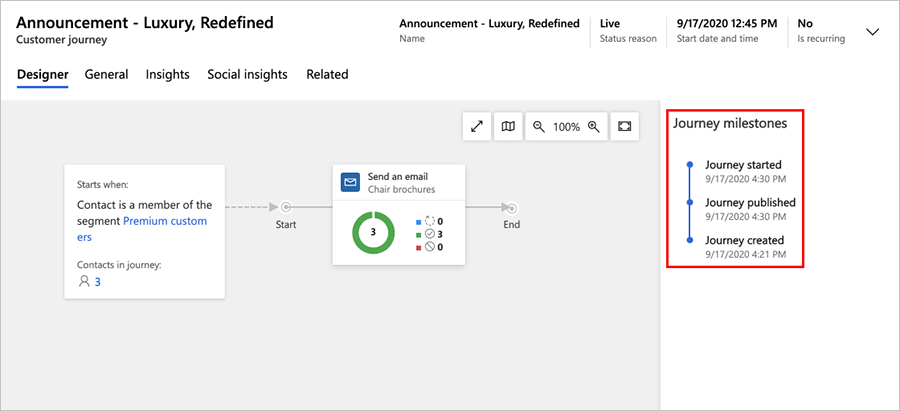Open the Insights tab
The image size is (900, 411).
click(167, 74)
